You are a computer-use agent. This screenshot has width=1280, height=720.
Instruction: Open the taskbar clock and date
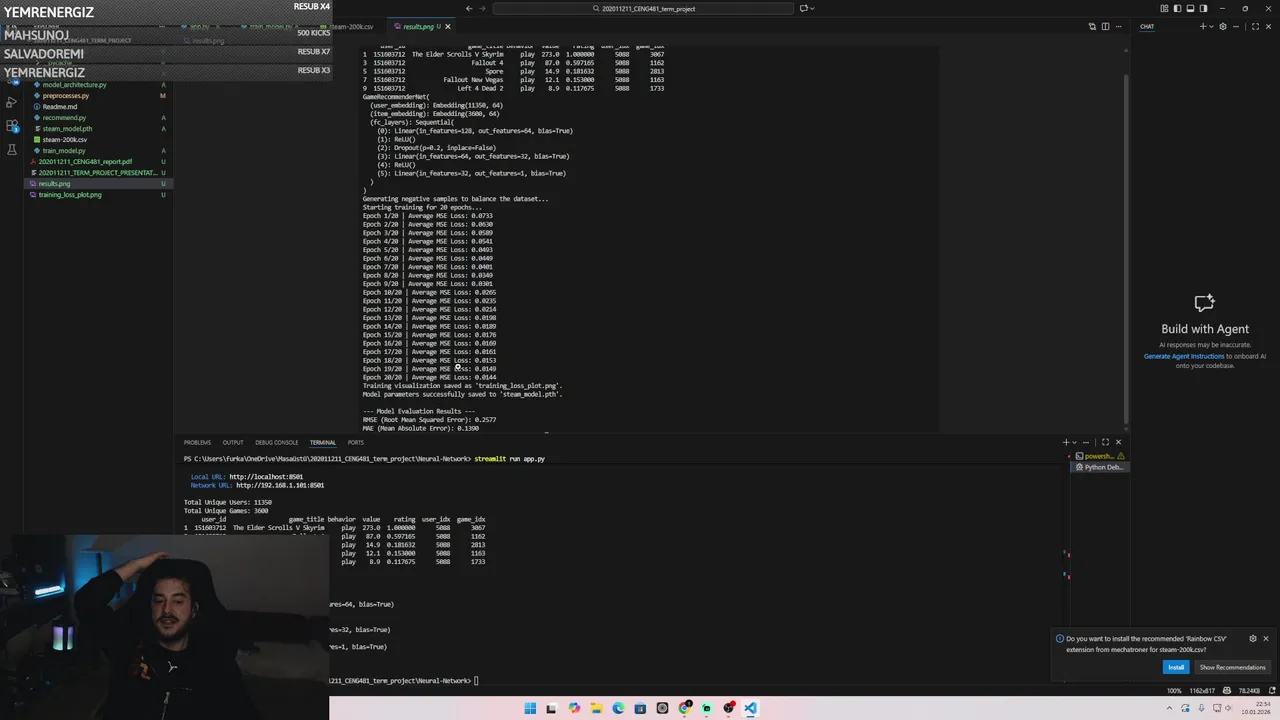pos(1256,708)
